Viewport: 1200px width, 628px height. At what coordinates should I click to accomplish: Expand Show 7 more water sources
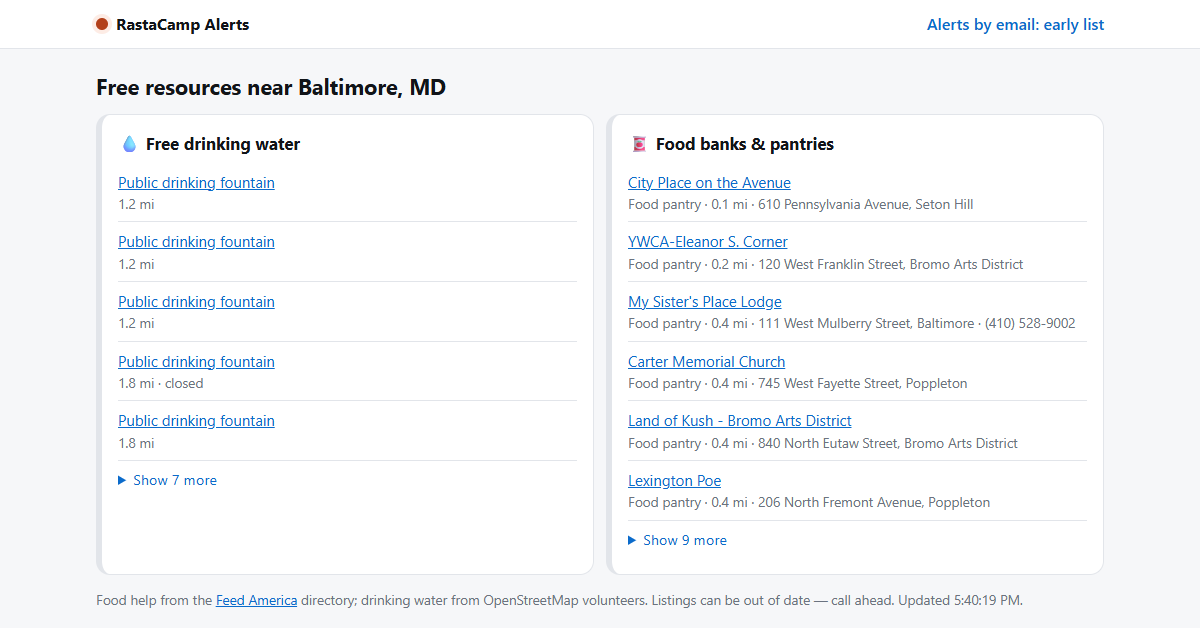167,481
